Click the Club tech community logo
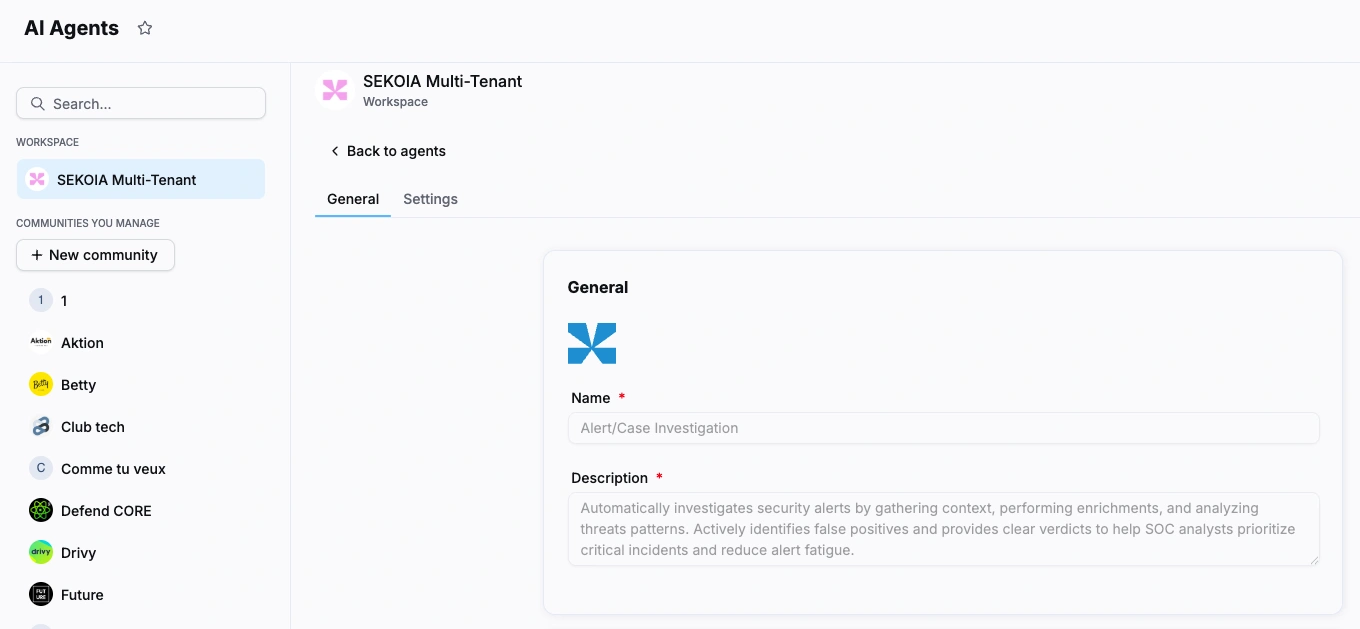The width and height of the screenshot is (1360, 629). pyautogui.click(x=41, y=427)
